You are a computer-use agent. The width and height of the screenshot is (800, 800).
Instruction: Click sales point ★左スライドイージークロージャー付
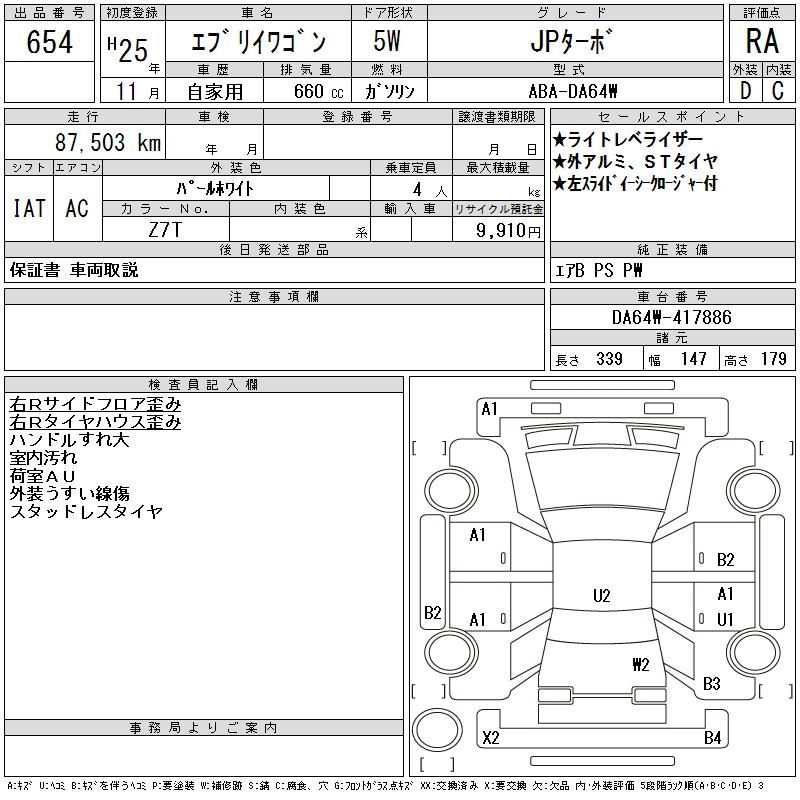tap(635, 183)
